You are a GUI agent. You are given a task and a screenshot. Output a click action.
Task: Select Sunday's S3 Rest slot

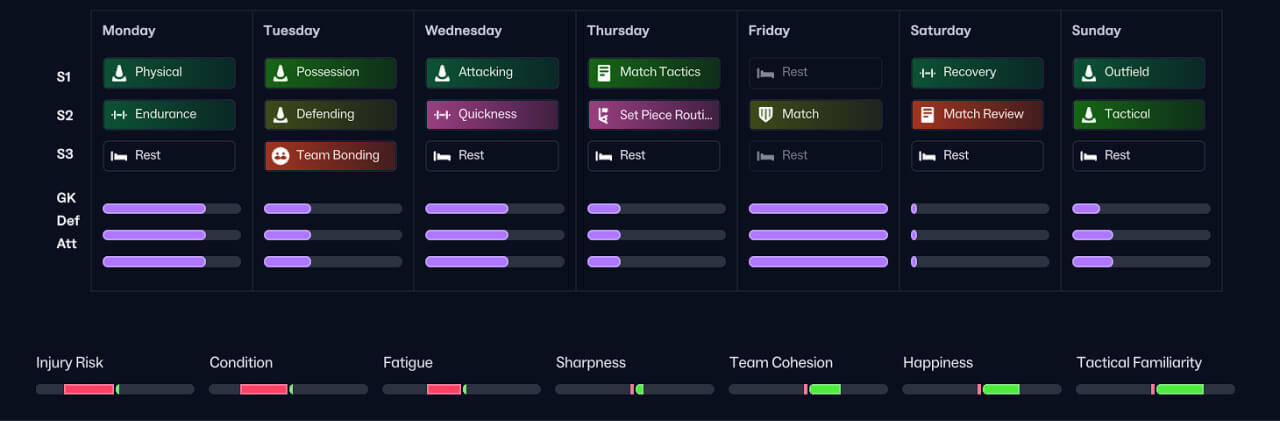tap(1138, 156)
